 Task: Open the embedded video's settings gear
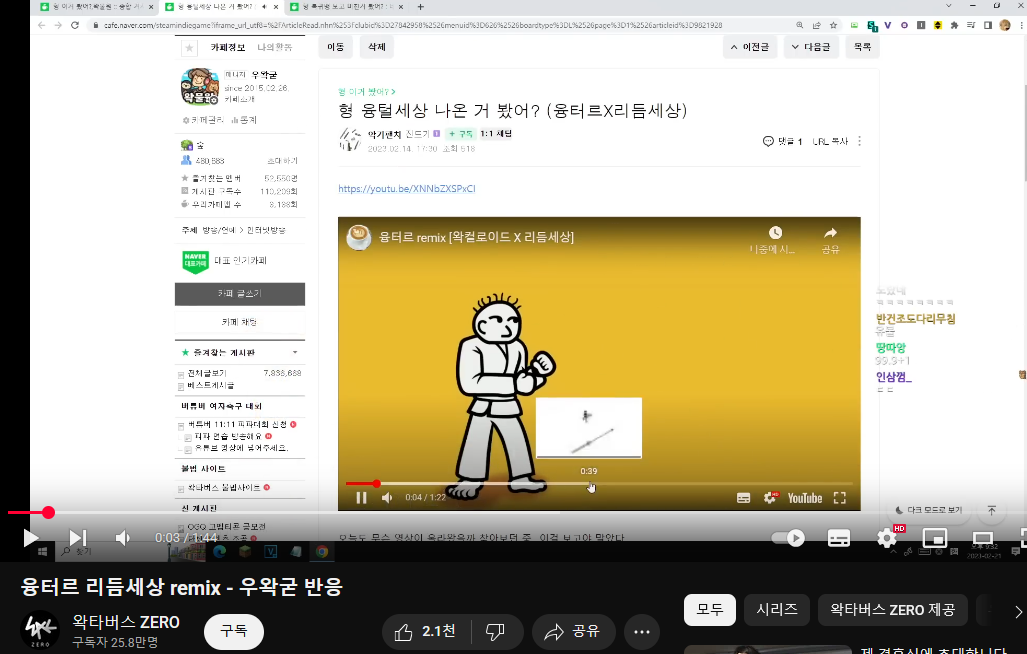tap(770, 498)
